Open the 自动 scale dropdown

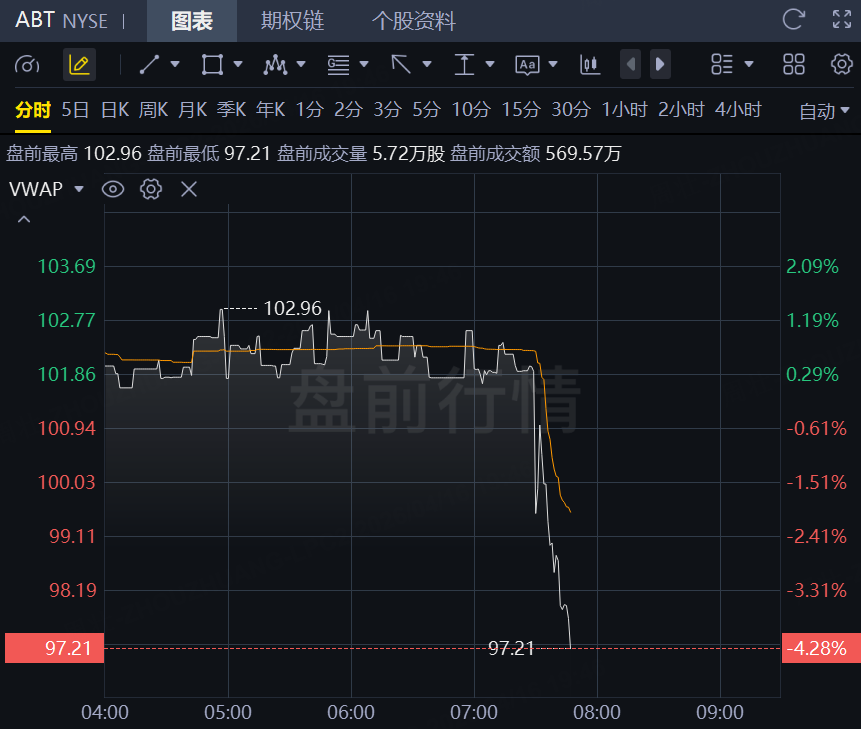(x=824, y=111)
